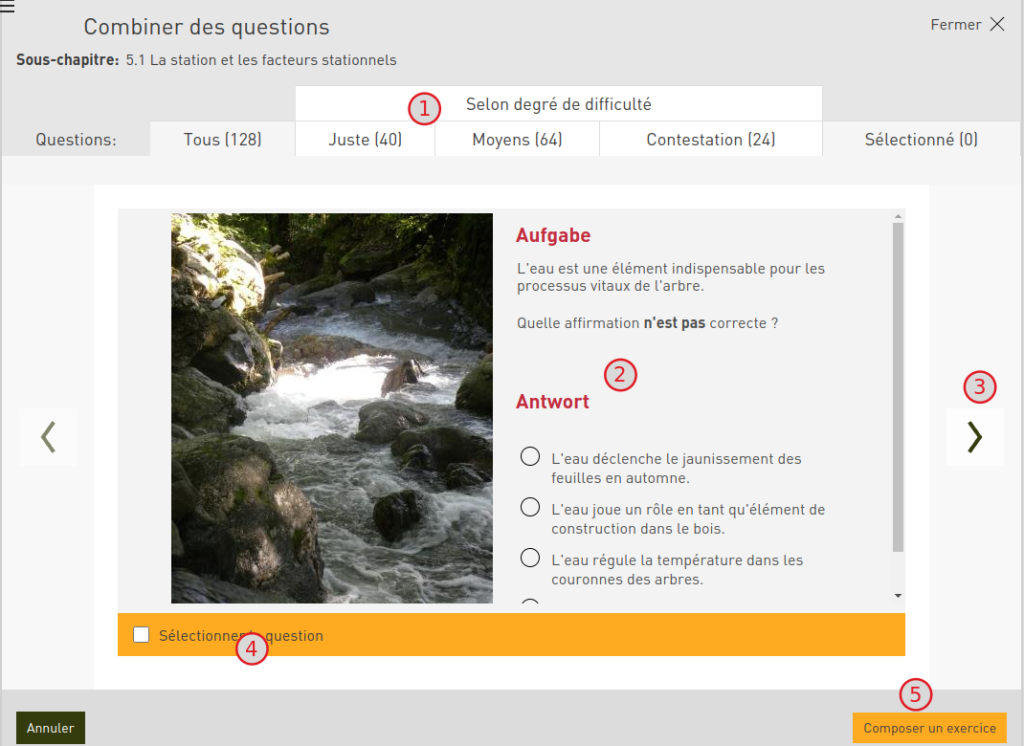Click red circled marker number 1
Screen dimensions: 1024x746
click(x=424, y=108)
